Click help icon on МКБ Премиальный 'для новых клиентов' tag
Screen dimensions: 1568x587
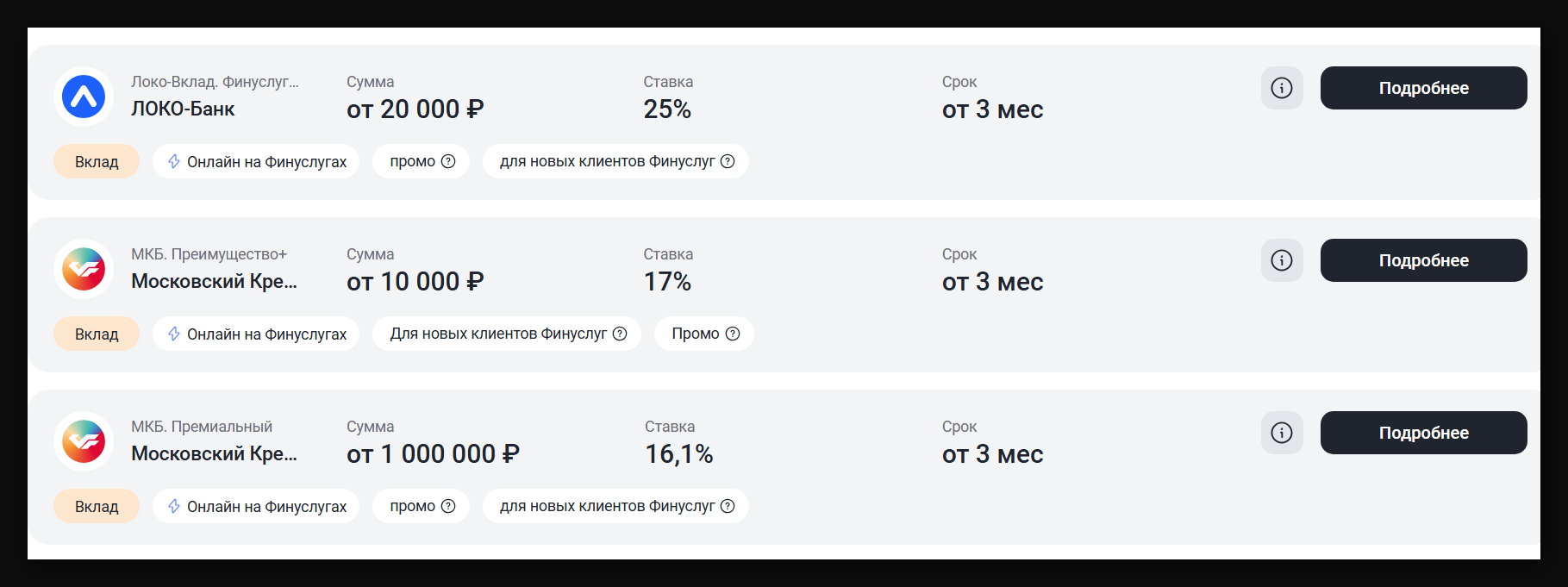tap(728, 506)
